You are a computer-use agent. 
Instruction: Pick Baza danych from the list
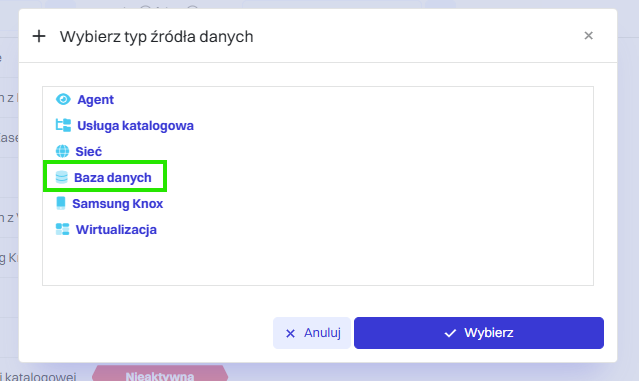coord(112,178)
